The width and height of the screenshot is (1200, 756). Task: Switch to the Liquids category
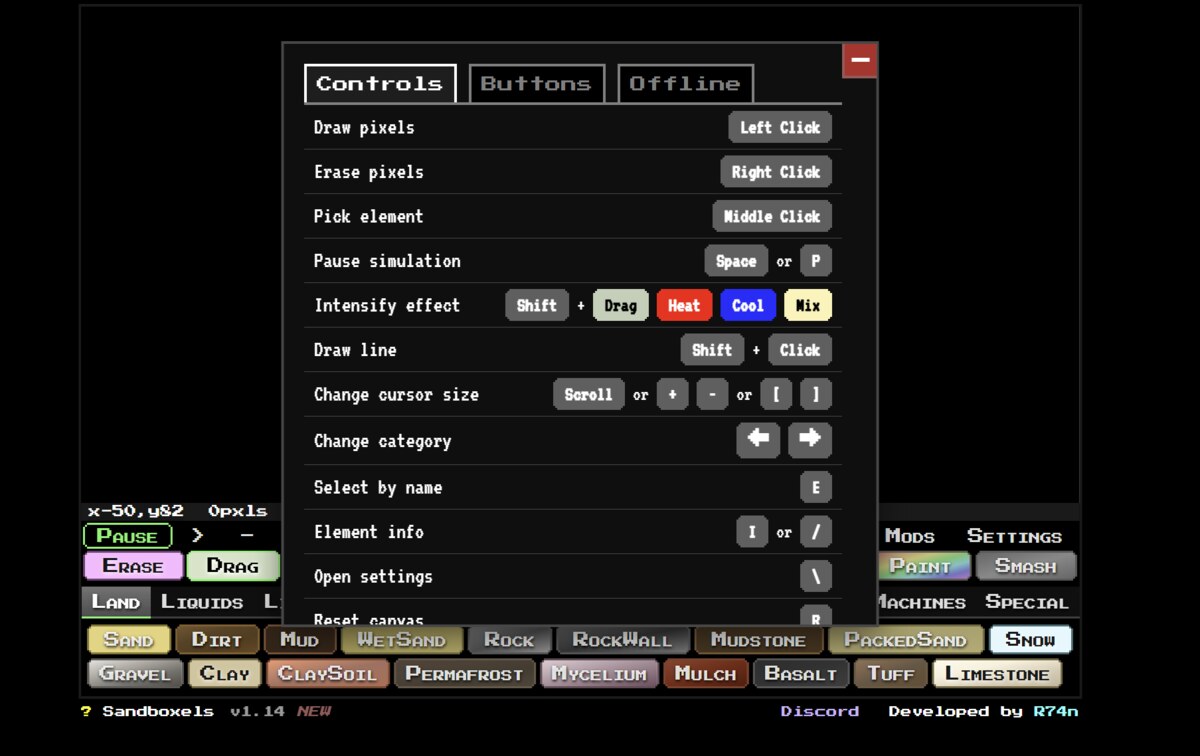point(202,602)
